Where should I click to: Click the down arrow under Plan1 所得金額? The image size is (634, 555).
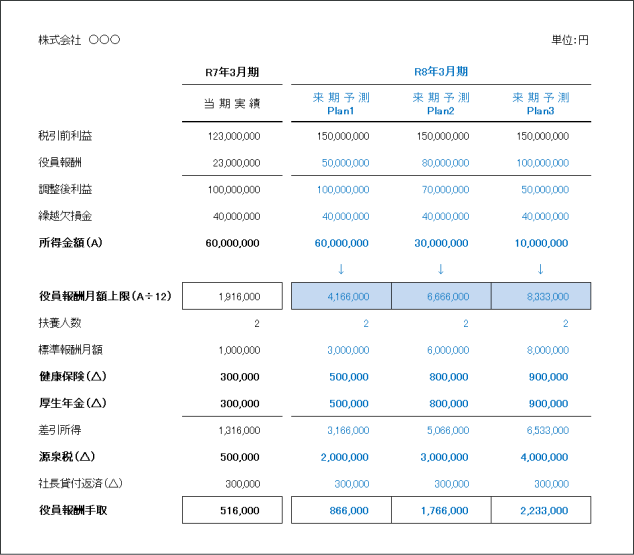click(x=341, y=269)
